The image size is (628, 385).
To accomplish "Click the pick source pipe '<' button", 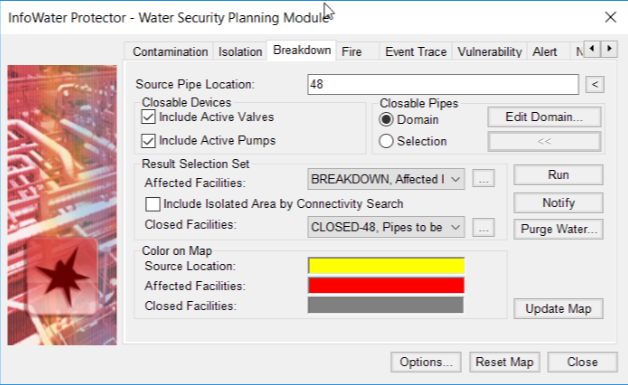I will (x=595, y=85).
